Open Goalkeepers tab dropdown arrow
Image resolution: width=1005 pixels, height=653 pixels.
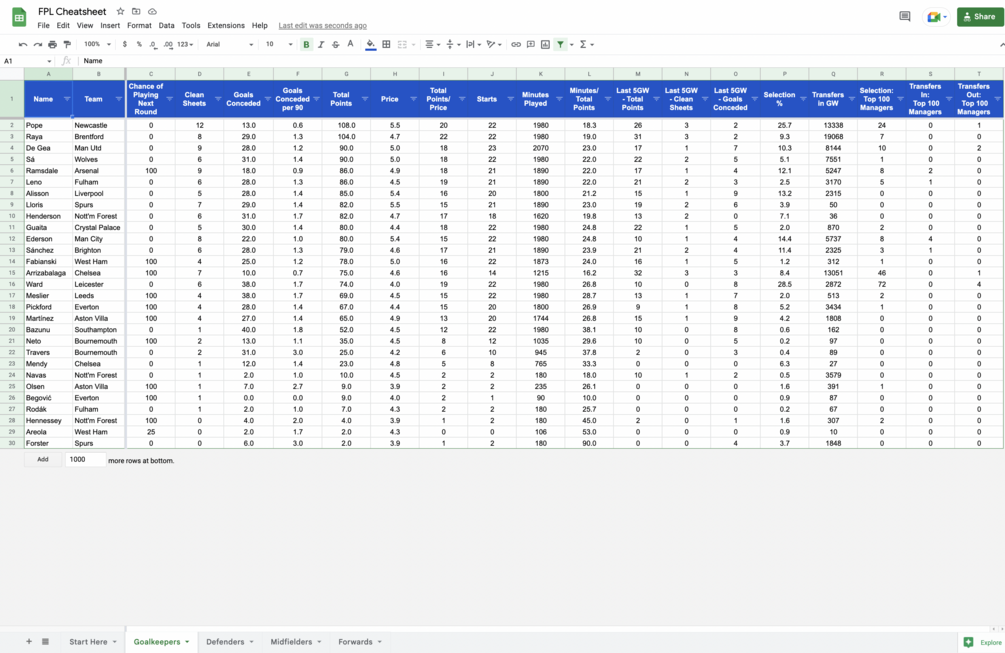tap(187, 641)
